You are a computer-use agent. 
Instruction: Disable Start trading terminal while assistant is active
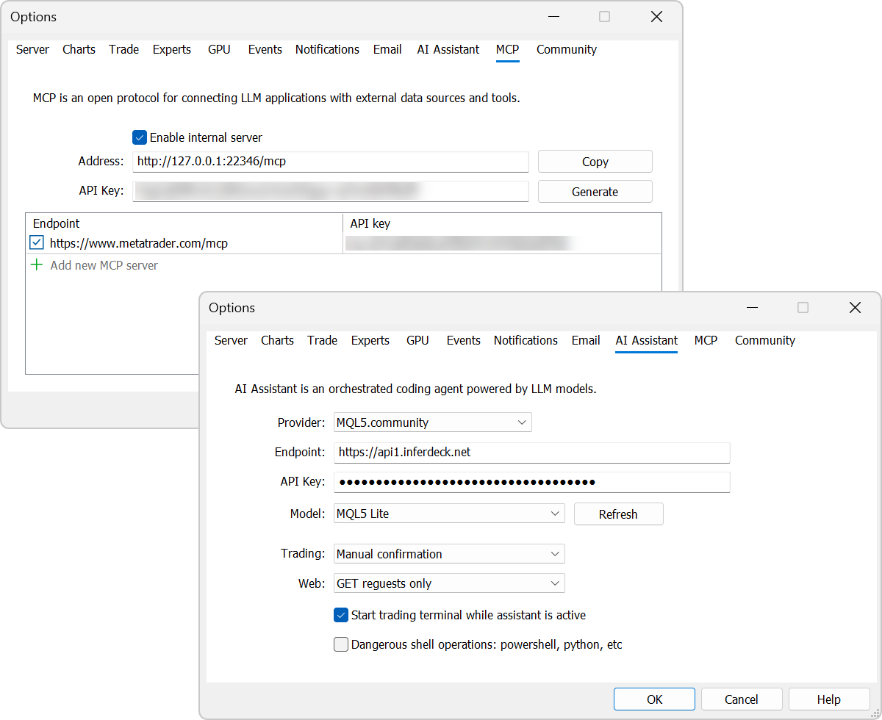[341, 615]
